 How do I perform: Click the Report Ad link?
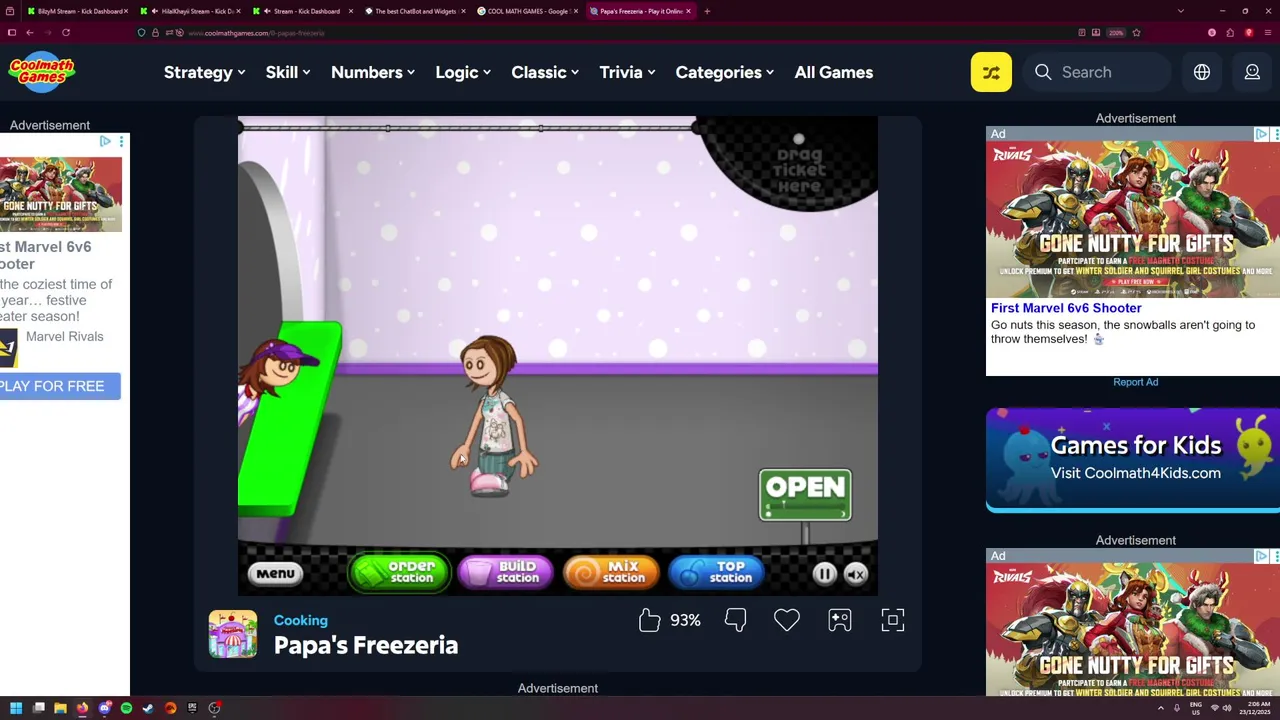1136,382
